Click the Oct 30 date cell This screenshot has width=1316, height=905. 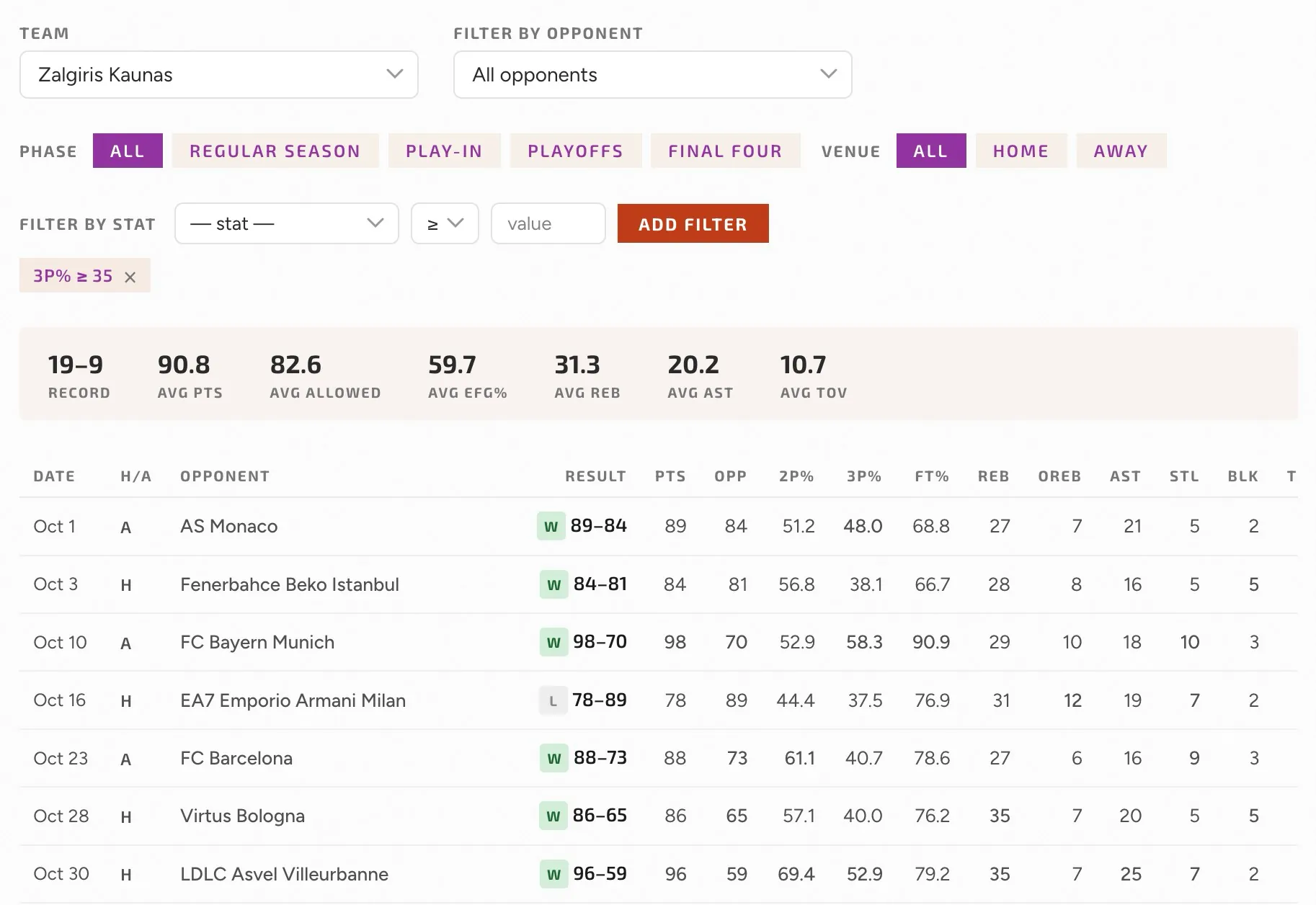pos(61,874)
